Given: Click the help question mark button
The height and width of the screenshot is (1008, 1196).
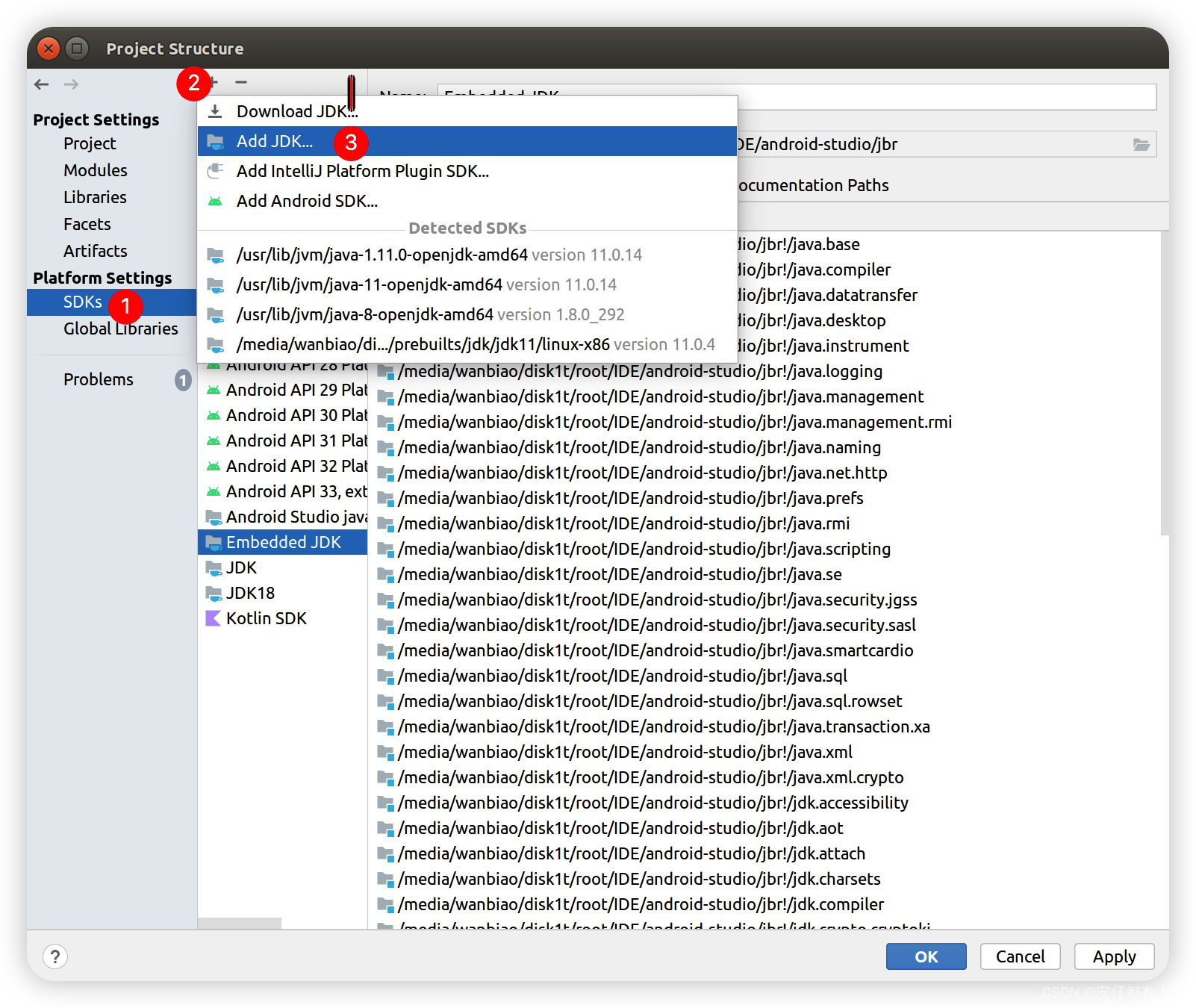Looking at the screenshot, I should [x=55, y=956].
